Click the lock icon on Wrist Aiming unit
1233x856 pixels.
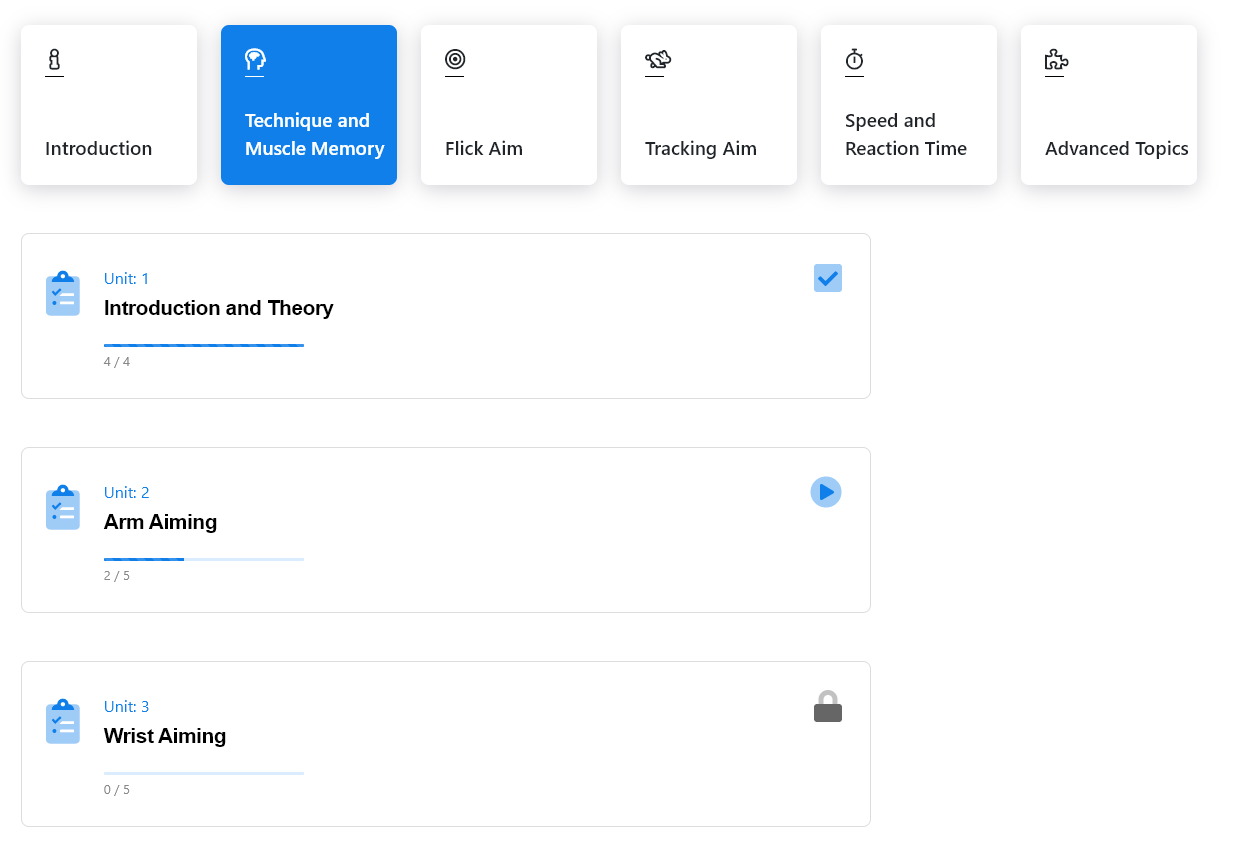pos(827,706)
